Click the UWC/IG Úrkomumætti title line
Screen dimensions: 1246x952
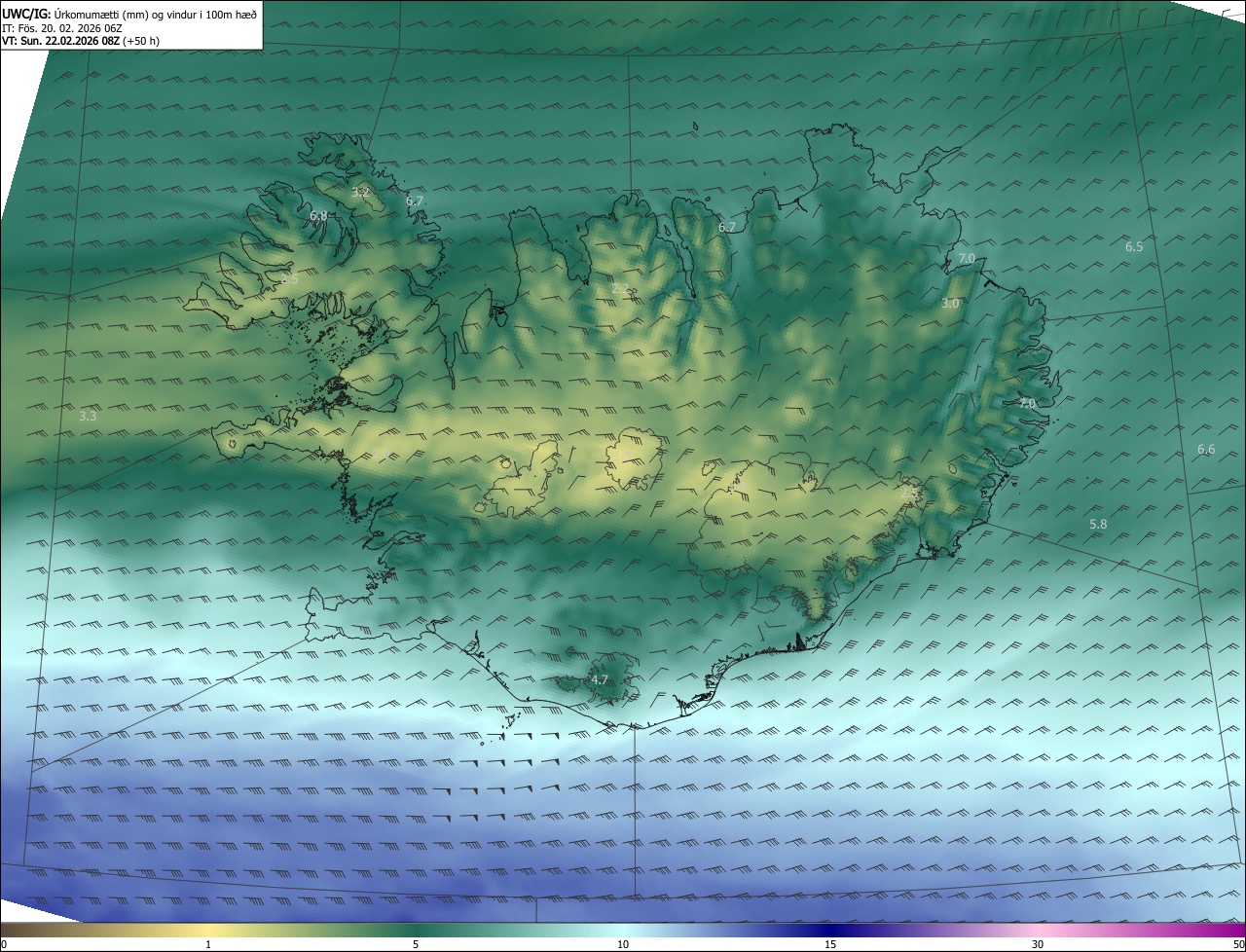(129, 13)
